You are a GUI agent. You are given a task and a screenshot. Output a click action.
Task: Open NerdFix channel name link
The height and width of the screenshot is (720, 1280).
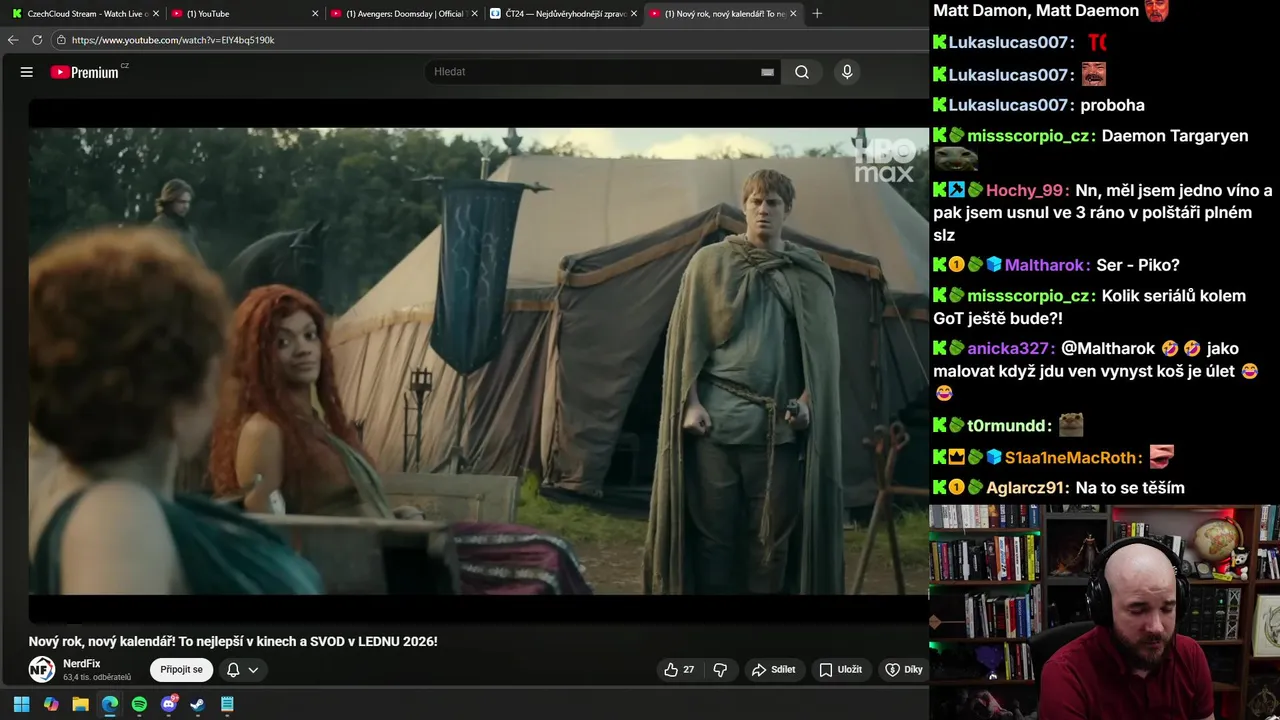[x=82, y=664]
